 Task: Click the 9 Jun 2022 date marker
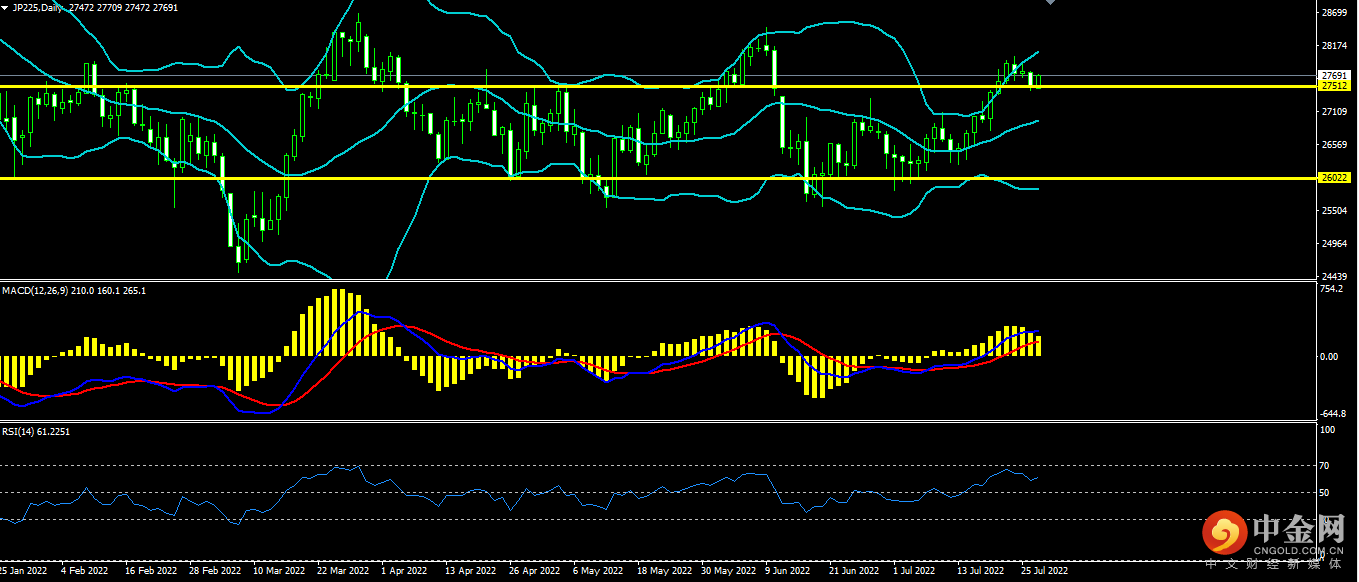(787, 571)
